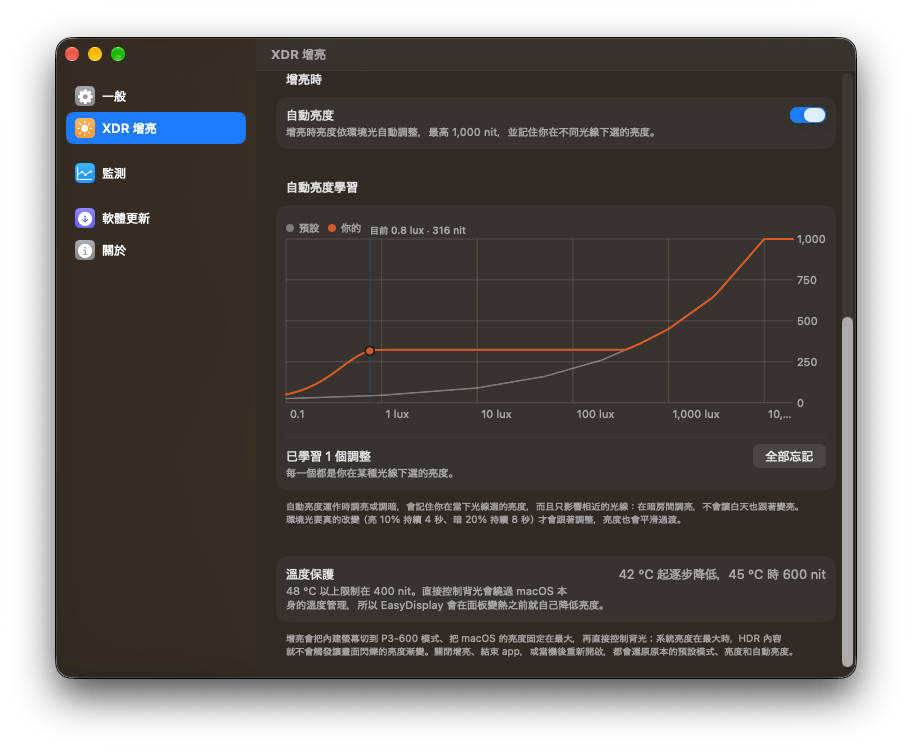The width and height of the screenshot is (912, 752).
Task: Toggle the 自動亮度 switch off
Action: [807, 115]
